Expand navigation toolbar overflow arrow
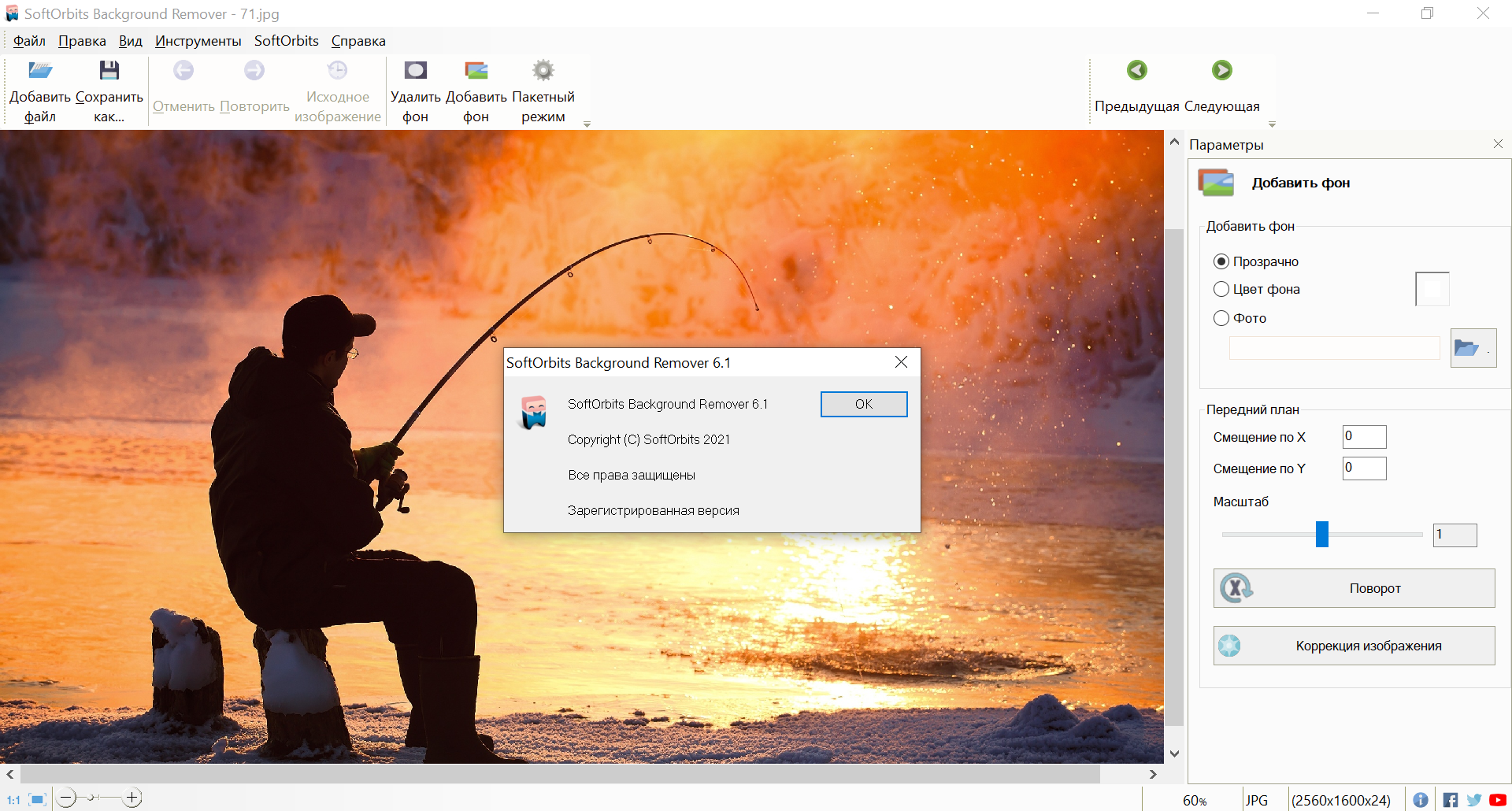The height and width of the screenshot is (811, 1512). point(1272,124)
